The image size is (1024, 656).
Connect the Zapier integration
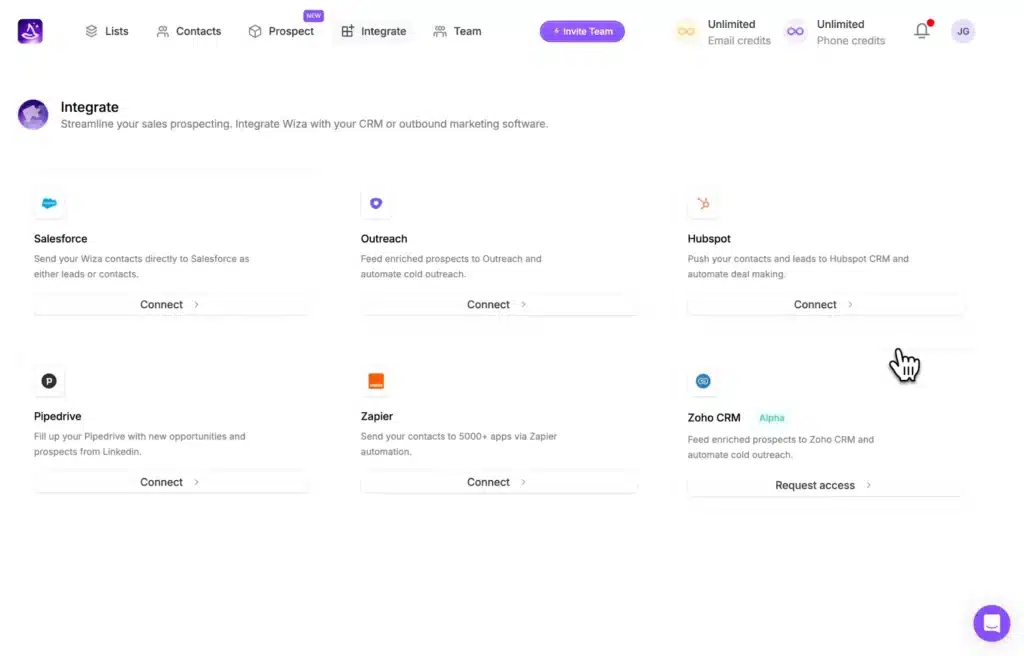tap(498, 482)
